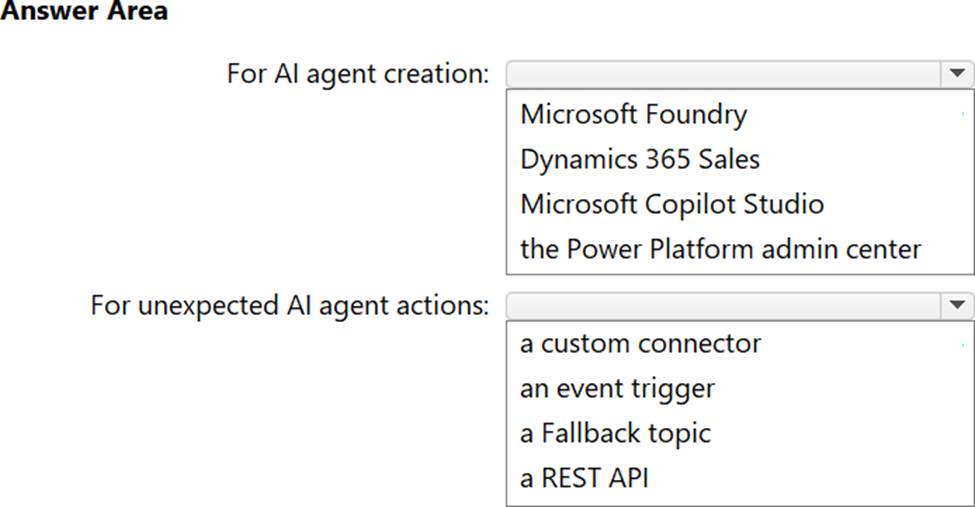Choose an event trigger option

click(x=617, y=388)
